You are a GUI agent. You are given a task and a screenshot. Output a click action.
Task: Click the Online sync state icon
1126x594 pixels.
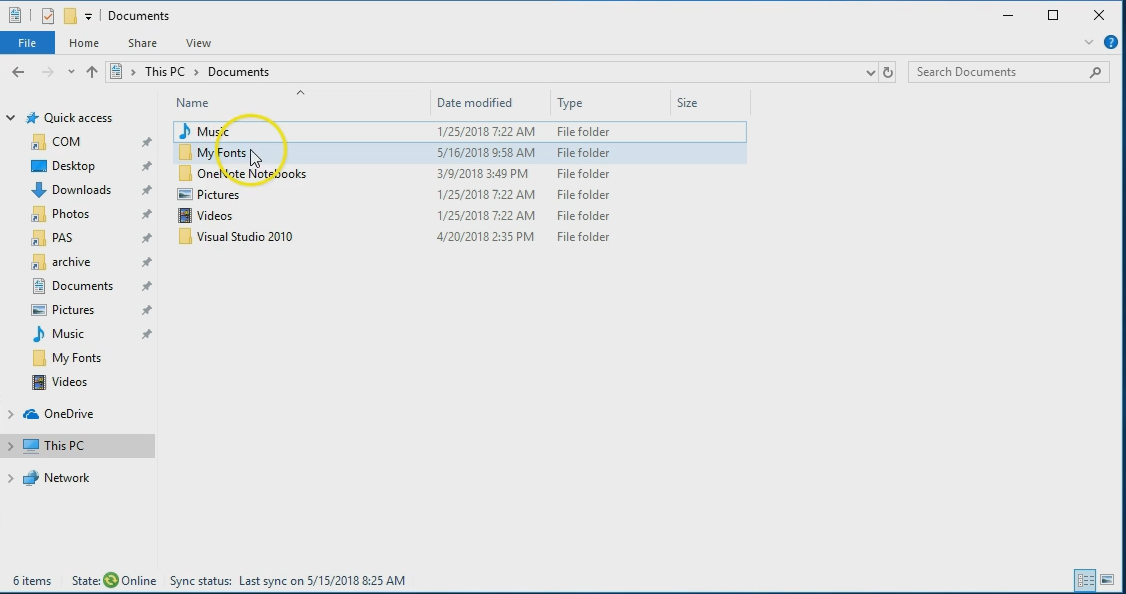coord(111,580)
